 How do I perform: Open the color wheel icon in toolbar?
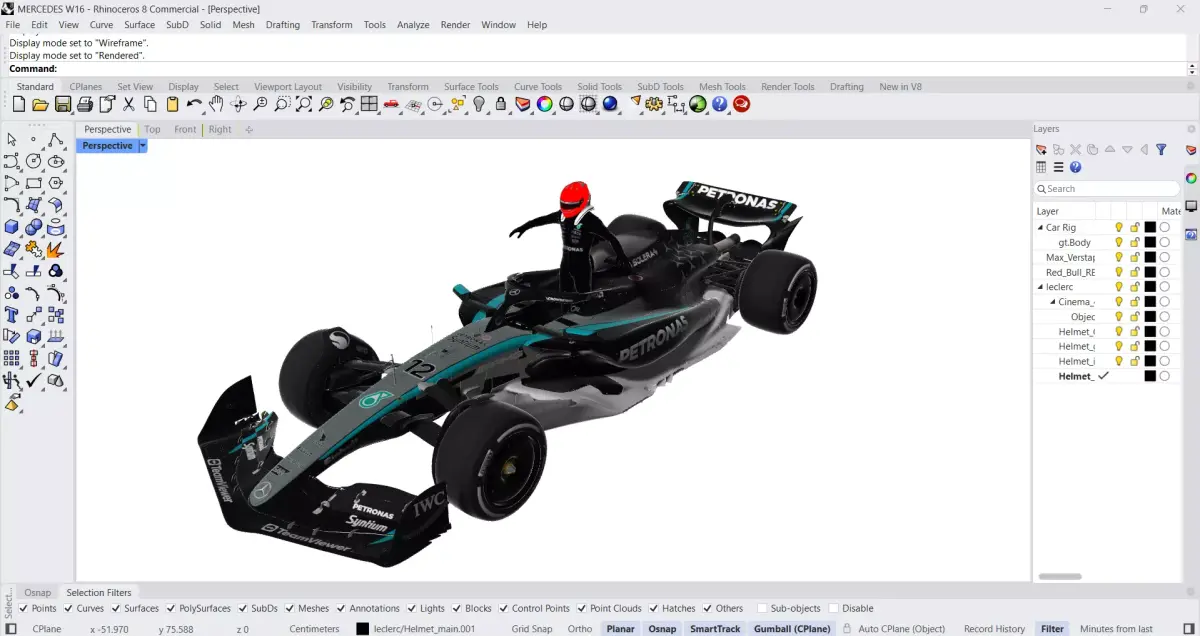pos(545,104)
